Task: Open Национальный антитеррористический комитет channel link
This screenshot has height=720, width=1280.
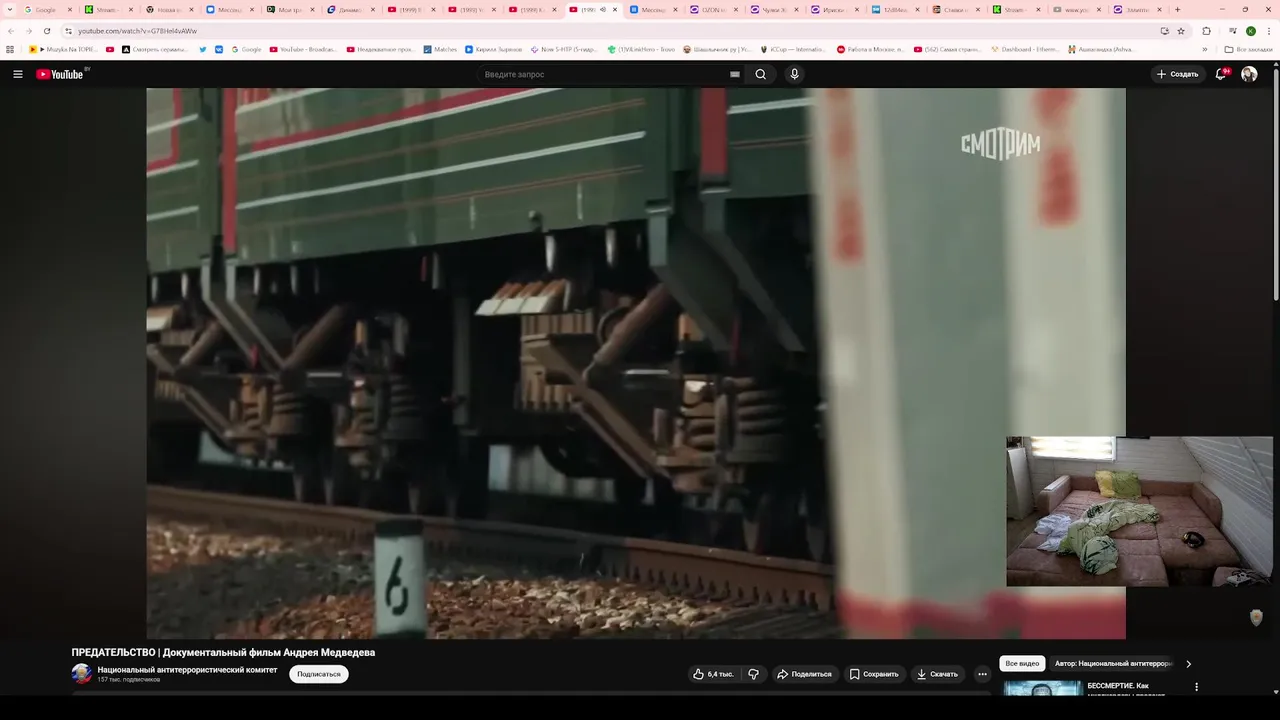Action: [187, 670]
